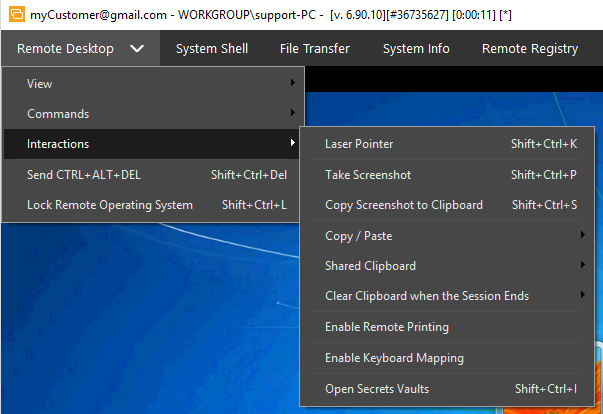Expand the Commands submenu

pyautogui.click(x=150, y=114)
